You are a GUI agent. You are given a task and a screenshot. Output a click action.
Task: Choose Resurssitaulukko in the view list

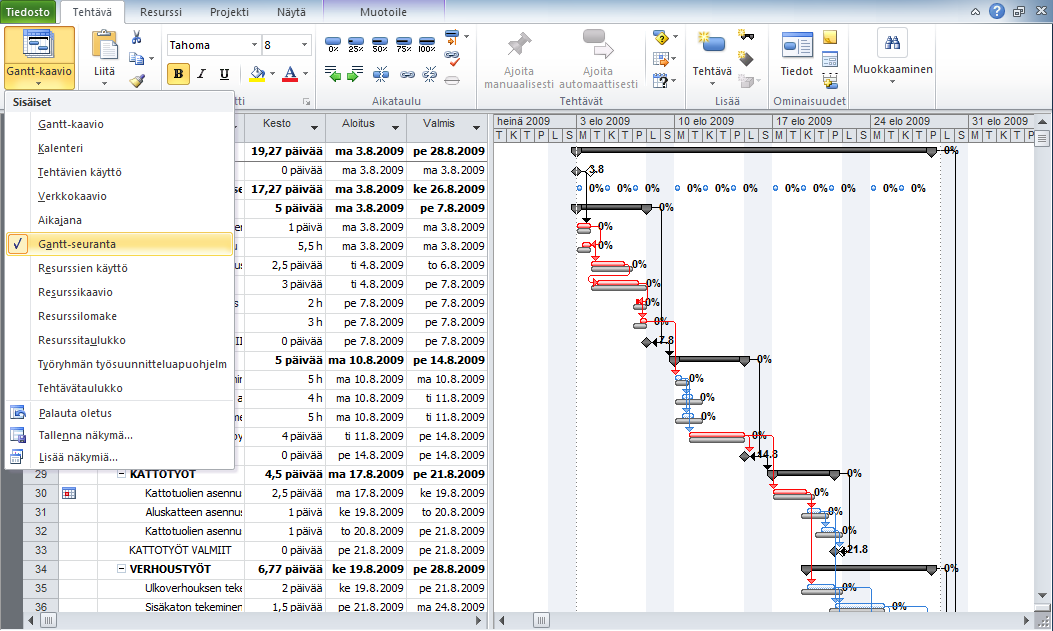tap(120, 340)
